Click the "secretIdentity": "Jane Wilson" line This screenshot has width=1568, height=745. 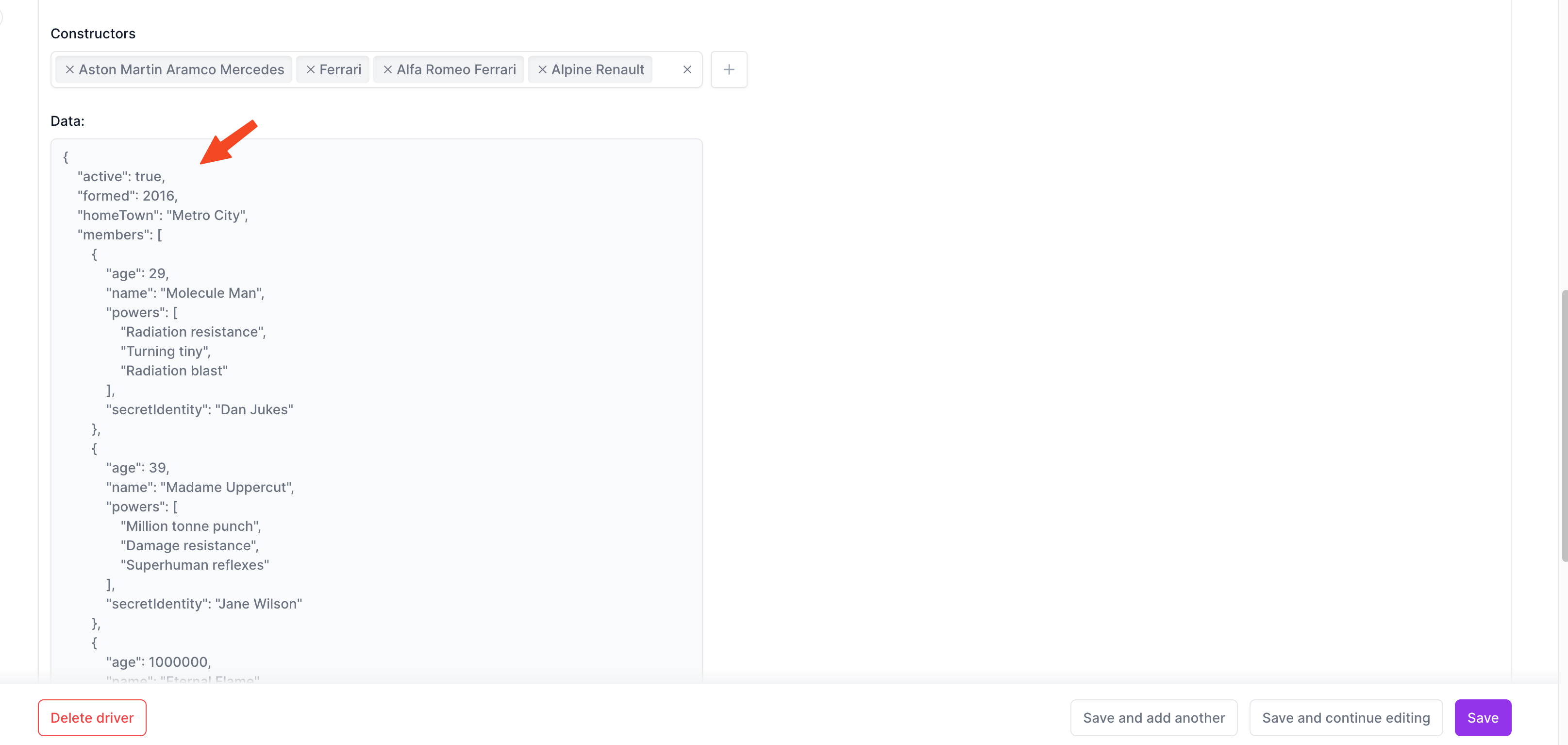(204, 603)
